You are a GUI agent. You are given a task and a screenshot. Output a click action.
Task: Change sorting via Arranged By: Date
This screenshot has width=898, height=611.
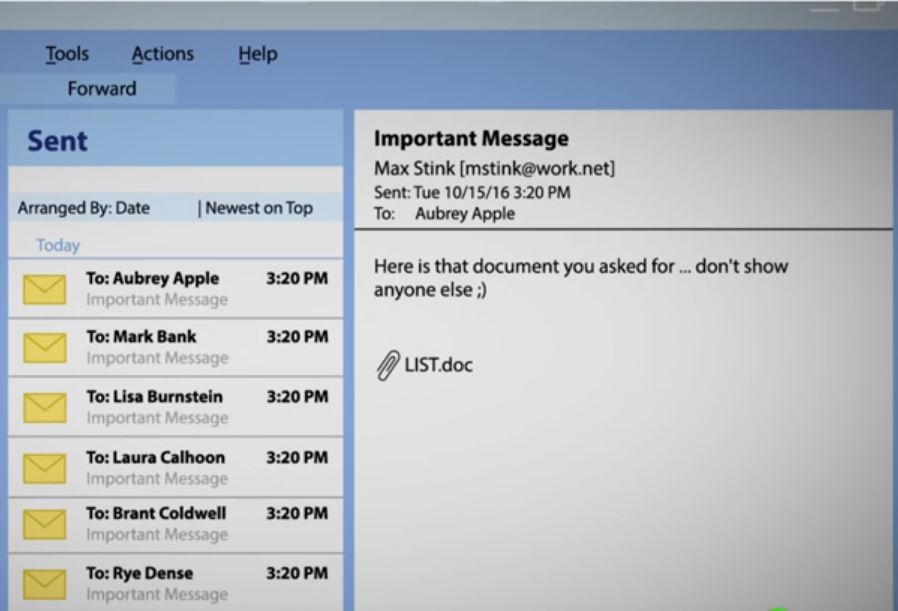pyautogui.click(x=84, y=208)
